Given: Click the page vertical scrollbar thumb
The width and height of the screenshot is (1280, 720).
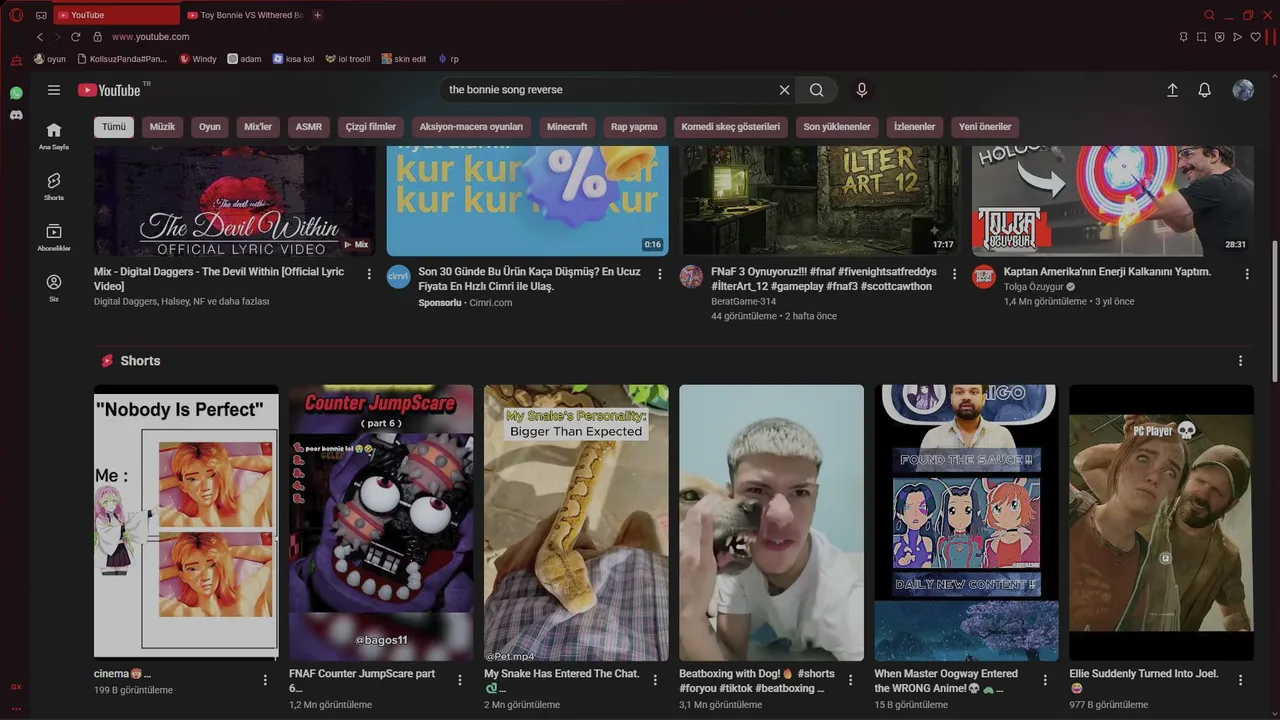Looking at the screenshot, I should point(1274,310).
